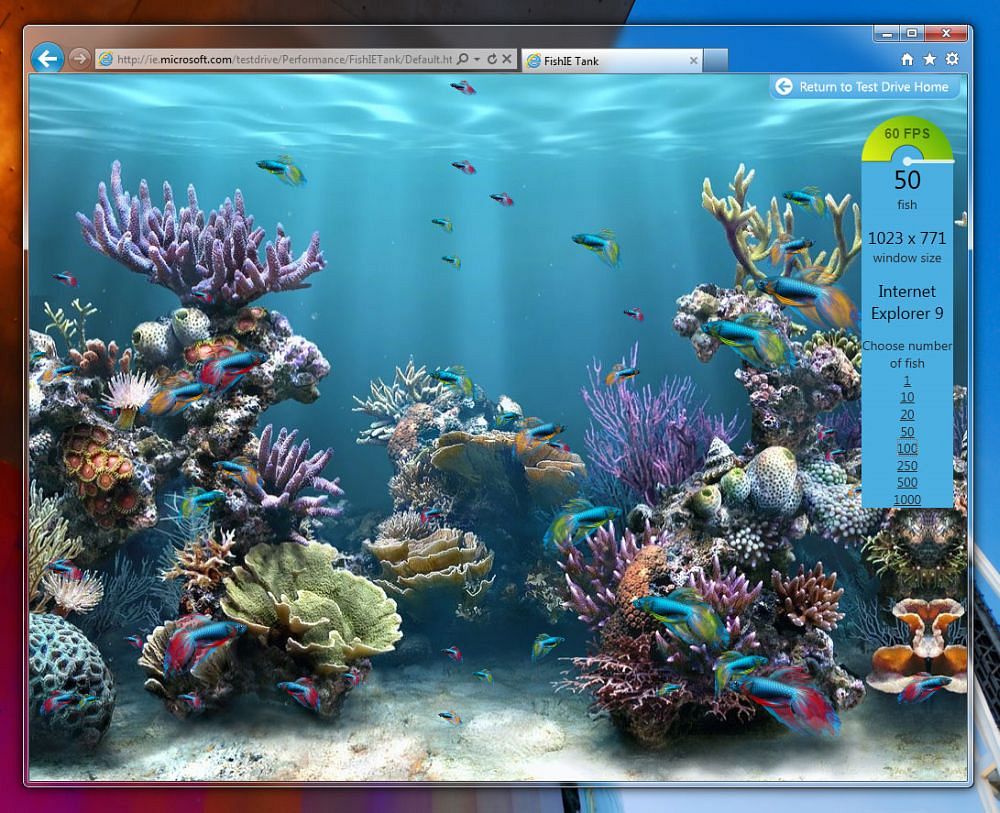The width and height of the screenshot is (1000, 813).
Task: Stop loading with the address bar X
Action: tap(506, 59)
